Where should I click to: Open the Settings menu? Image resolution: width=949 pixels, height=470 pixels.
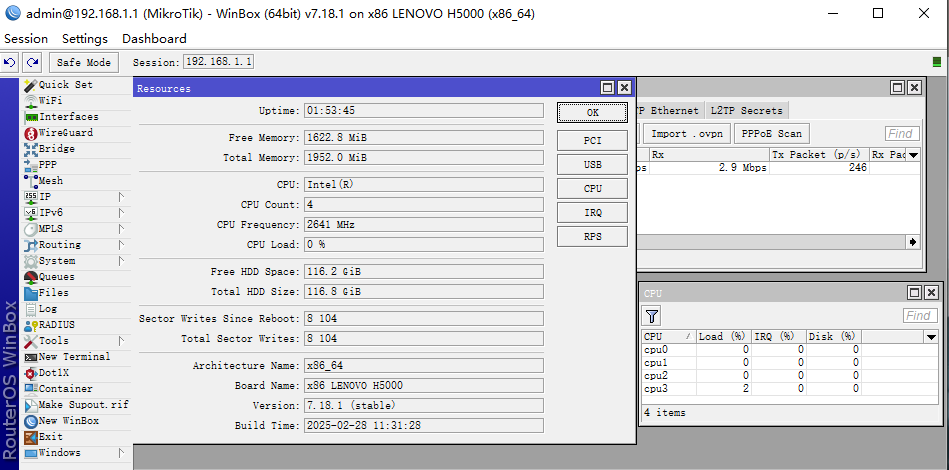coord(85,39)
